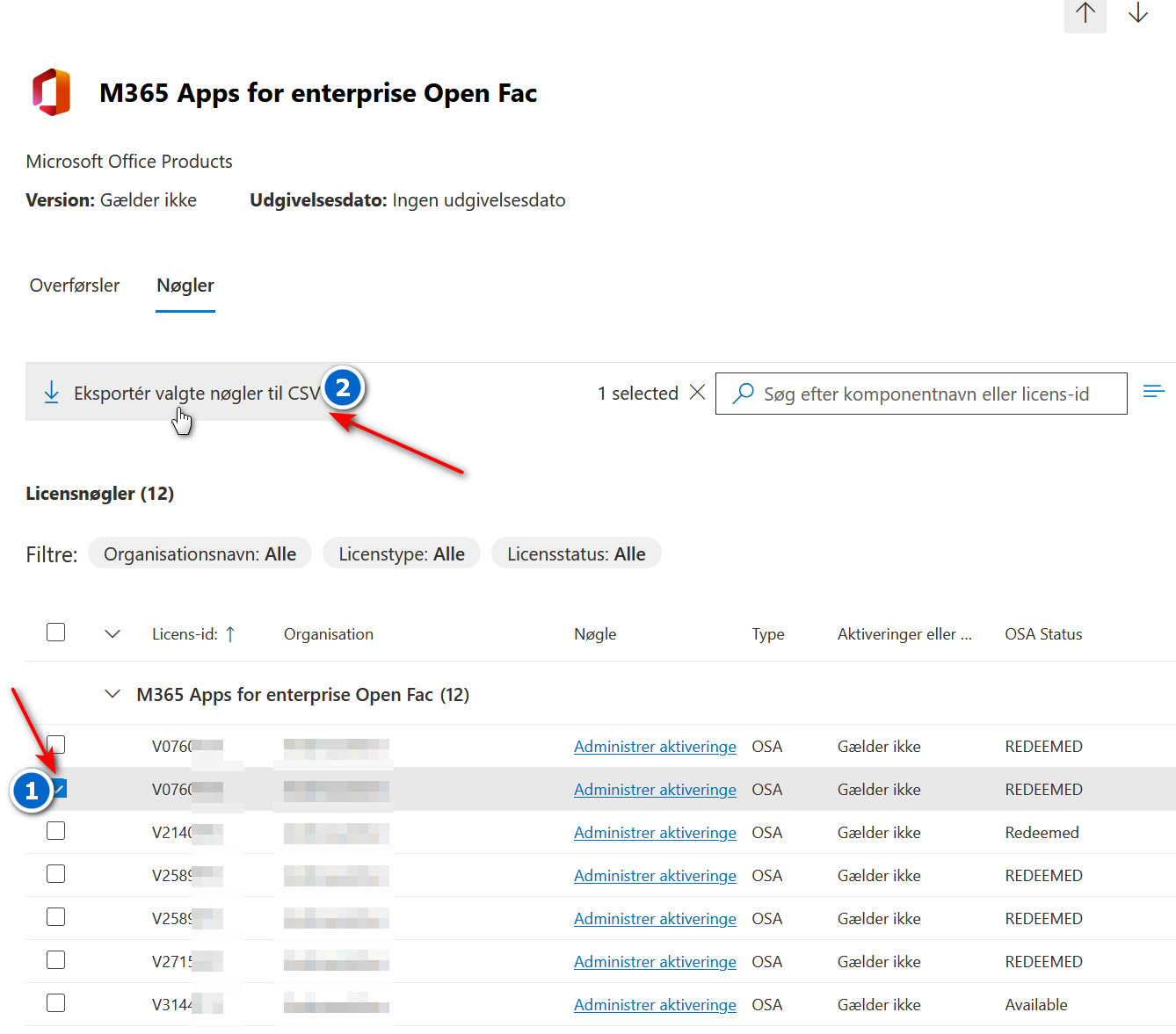Open Administrer aktiveringe for the V3144 row
The height and width of the screenshot is (1034, 1176).
(655, 1005)
